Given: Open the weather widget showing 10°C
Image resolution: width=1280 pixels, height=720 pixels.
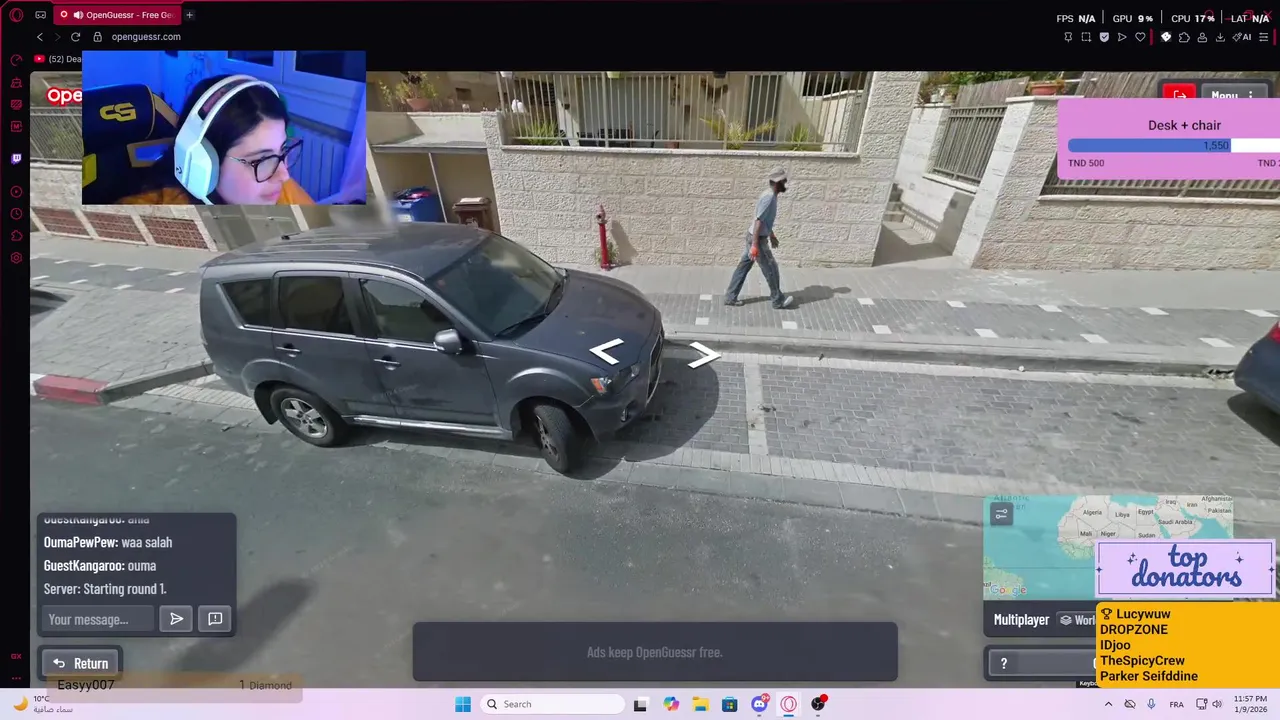Looking at the screenshot, I should 43,704.
